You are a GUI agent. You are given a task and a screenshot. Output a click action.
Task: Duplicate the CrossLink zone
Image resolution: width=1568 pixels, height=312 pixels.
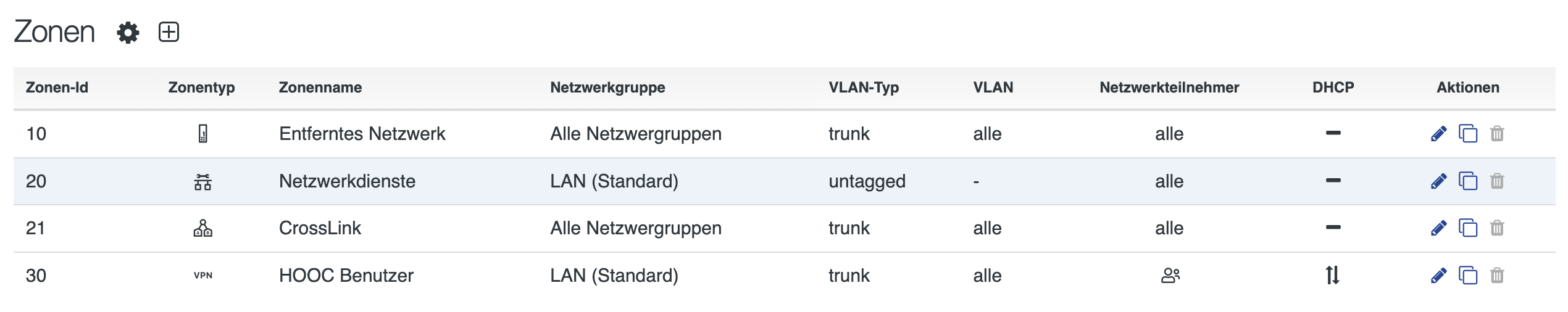[1467, 228]
